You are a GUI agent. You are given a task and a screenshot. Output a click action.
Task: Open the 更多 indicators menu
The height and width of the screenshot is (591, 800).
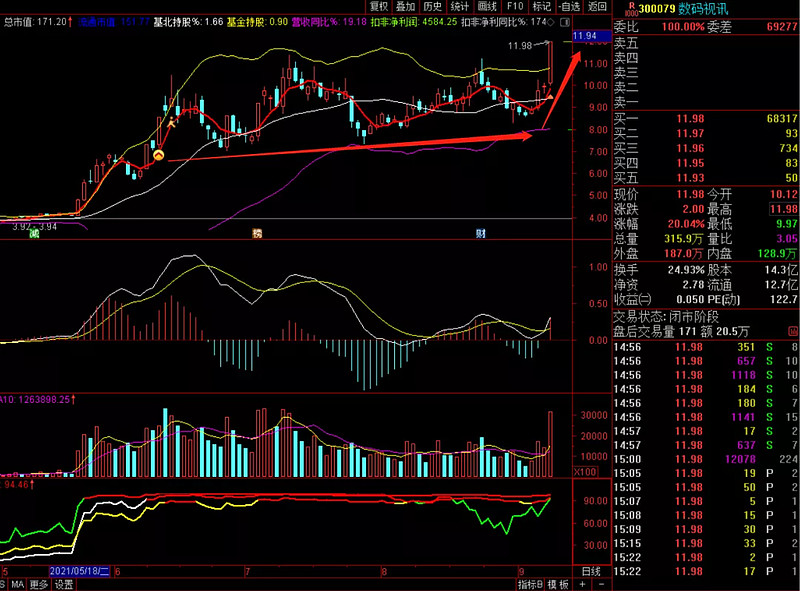(x=39, y=584)
